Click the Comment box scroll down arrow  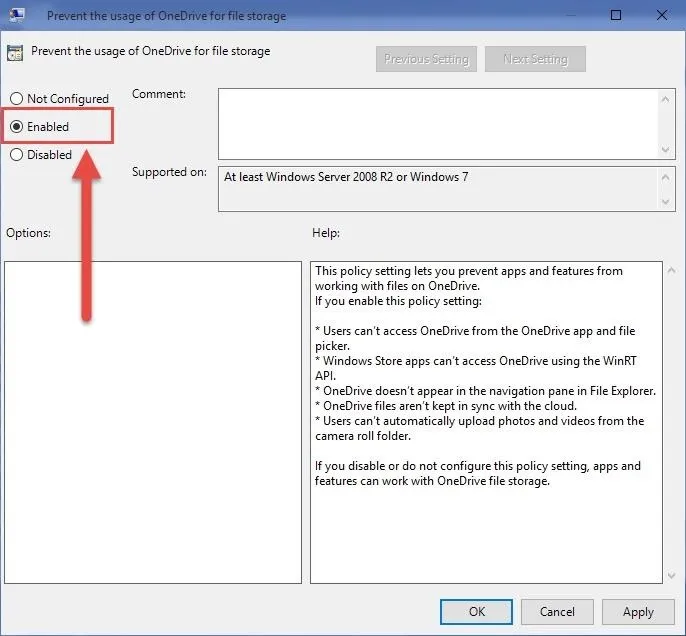pyautogui.click(x=665, y=150)
